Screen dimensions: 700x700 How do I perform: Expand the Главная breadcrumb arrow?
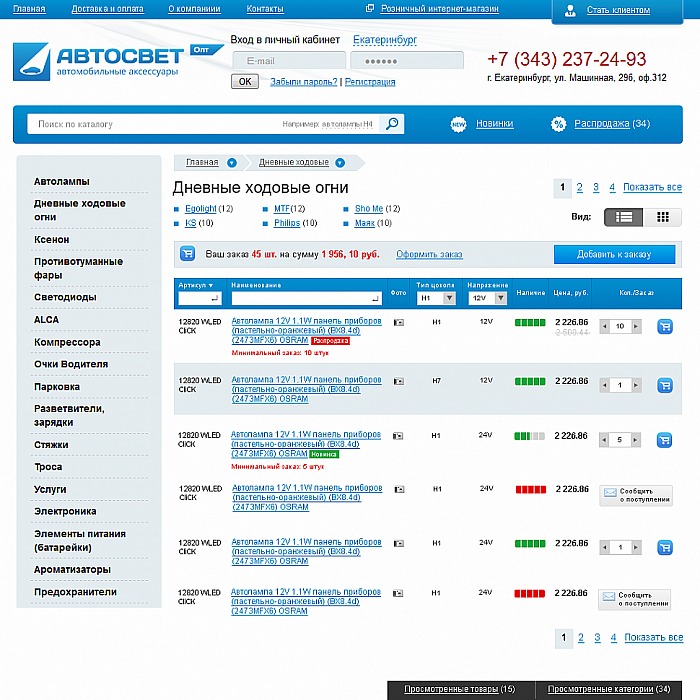click(232, 163)
